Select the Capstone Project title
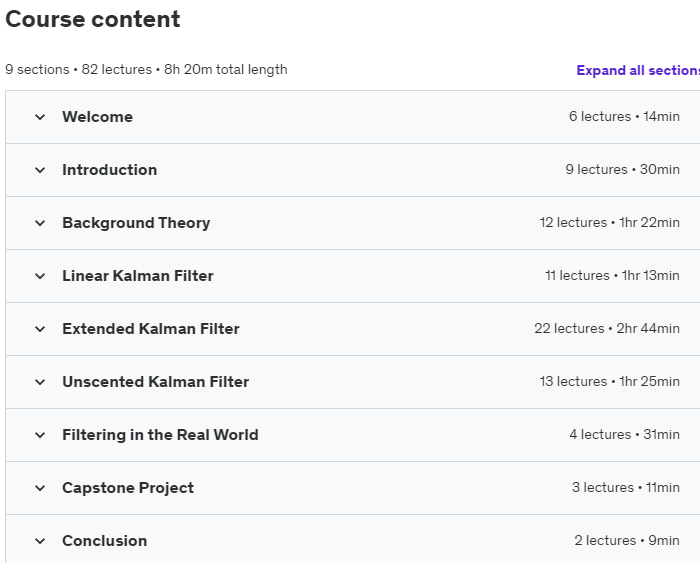Screen dimensions: 700x563 pos(128,488)
